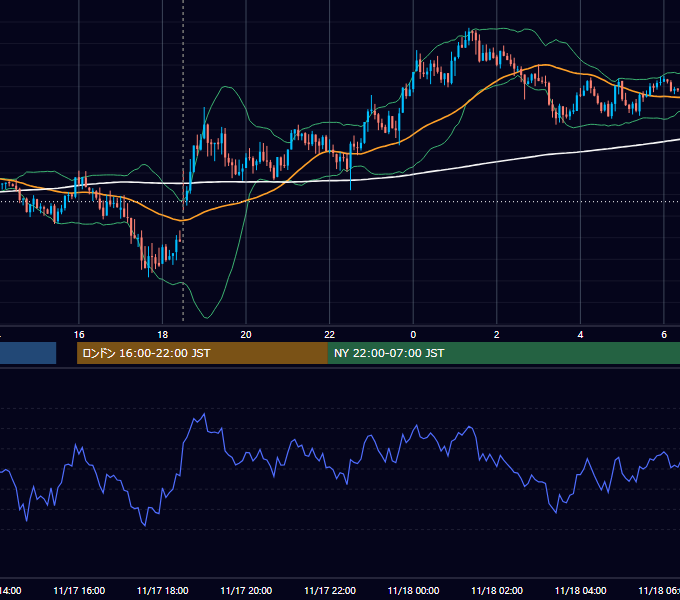Click the '11/17 22:00' date label
This screenshot has height=600, width=680.
[x=330, y=590]
